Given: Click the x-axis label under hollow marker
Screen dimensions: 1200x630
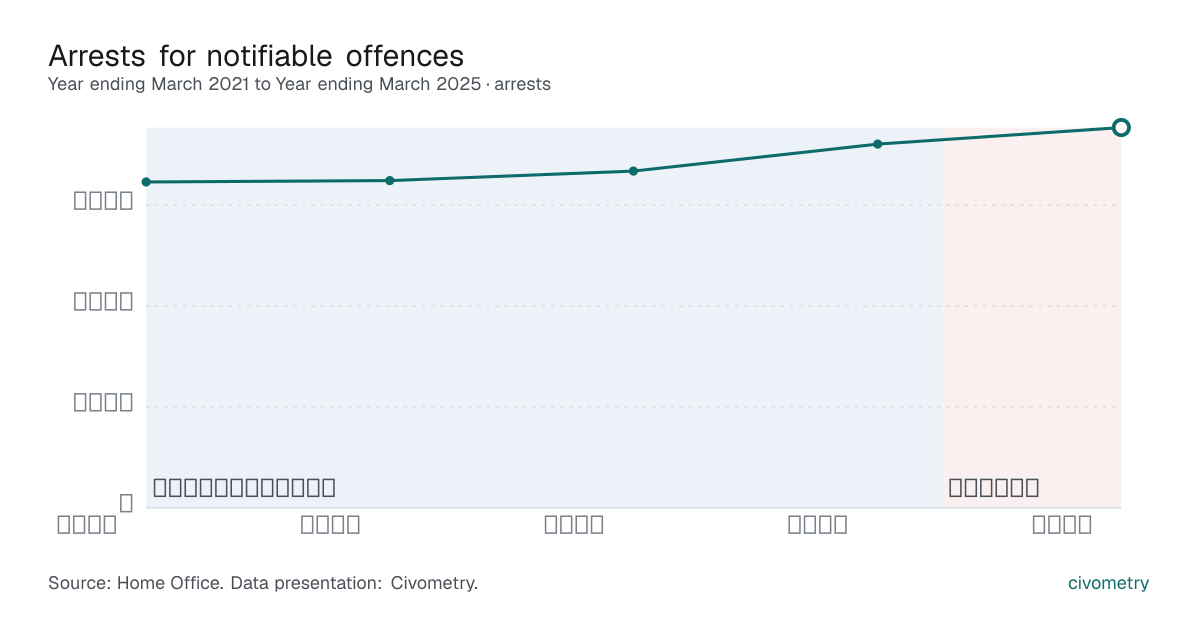Looking at the screenshot, I should coord(1061,524).
